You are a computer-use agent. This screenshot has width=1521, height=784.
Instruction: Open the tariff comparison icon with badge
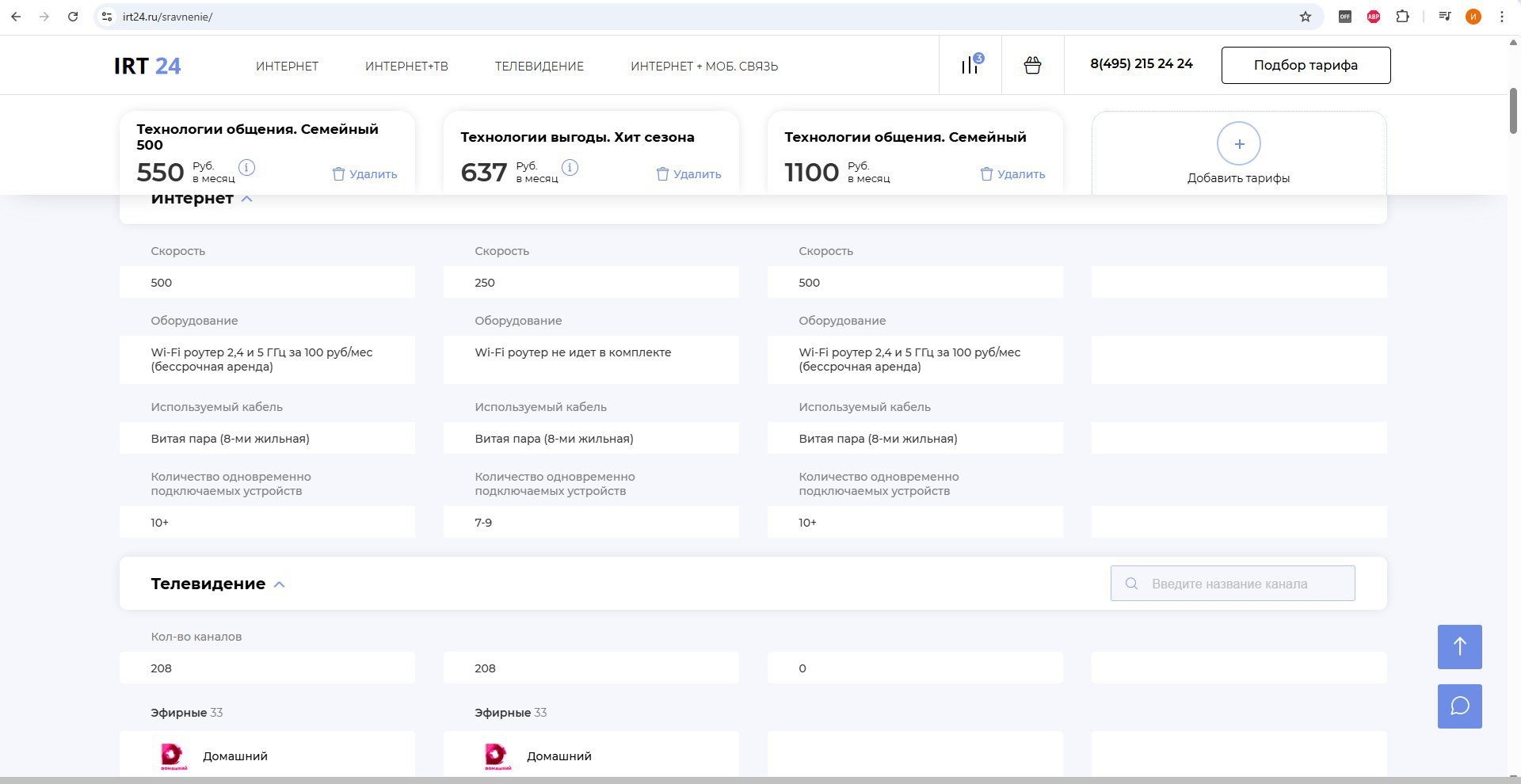[x=971, y=64]
